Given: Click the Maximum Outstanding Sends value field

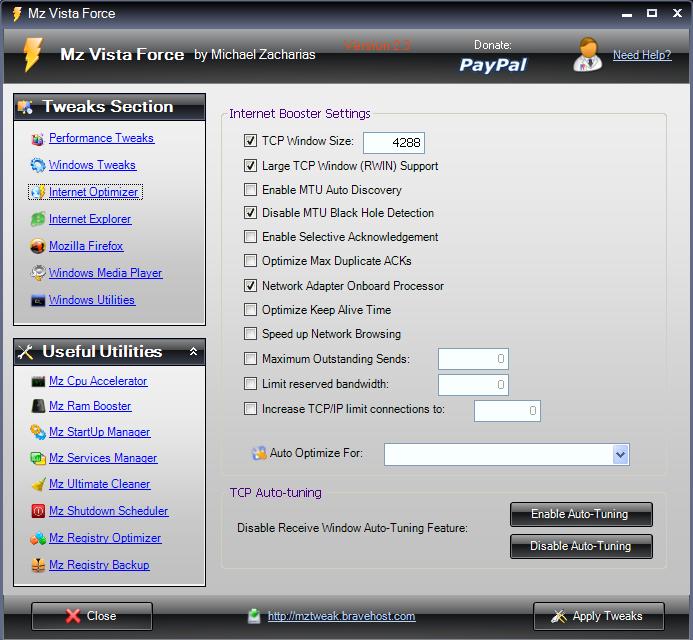Looking at the screenshot, I should pyautogui.click(x=473, y=359).
